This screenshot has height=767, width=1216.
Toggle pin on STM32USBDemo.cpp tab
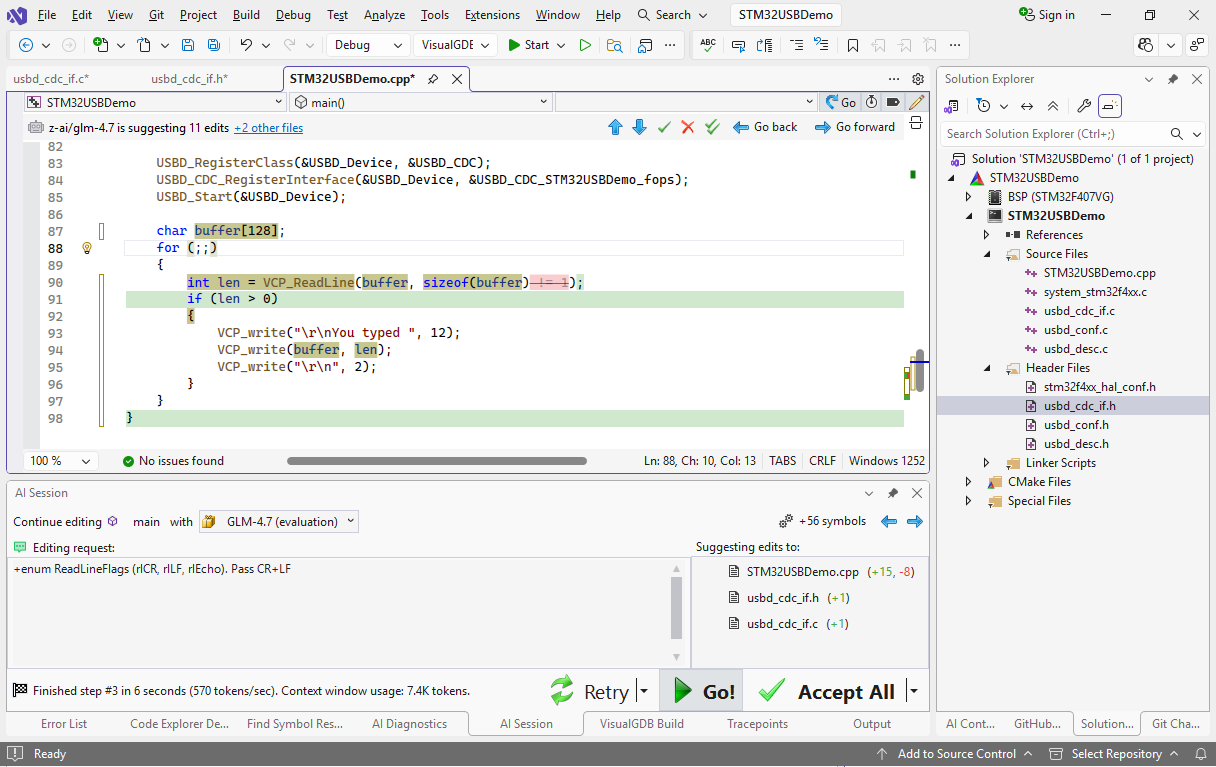coord(433,79)
